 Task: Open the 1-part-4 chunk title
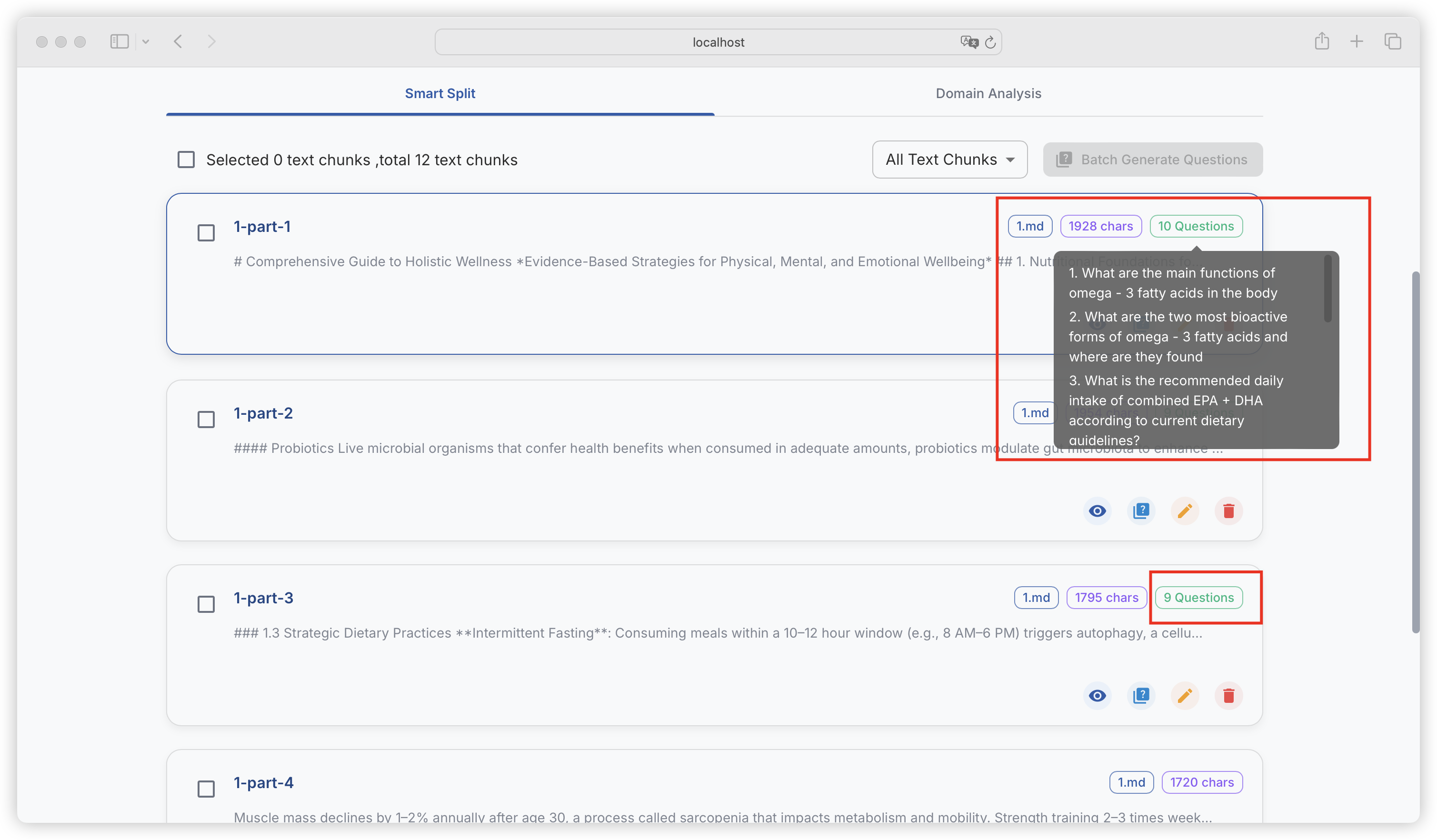[263, 782]
